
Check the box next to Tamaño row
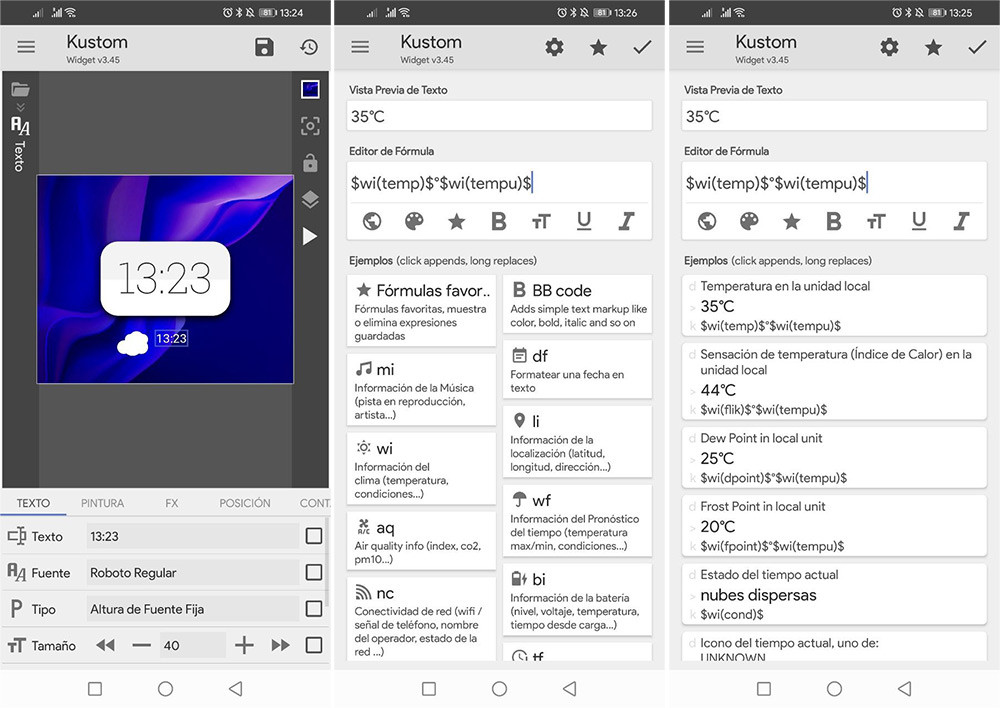(314, 645)
